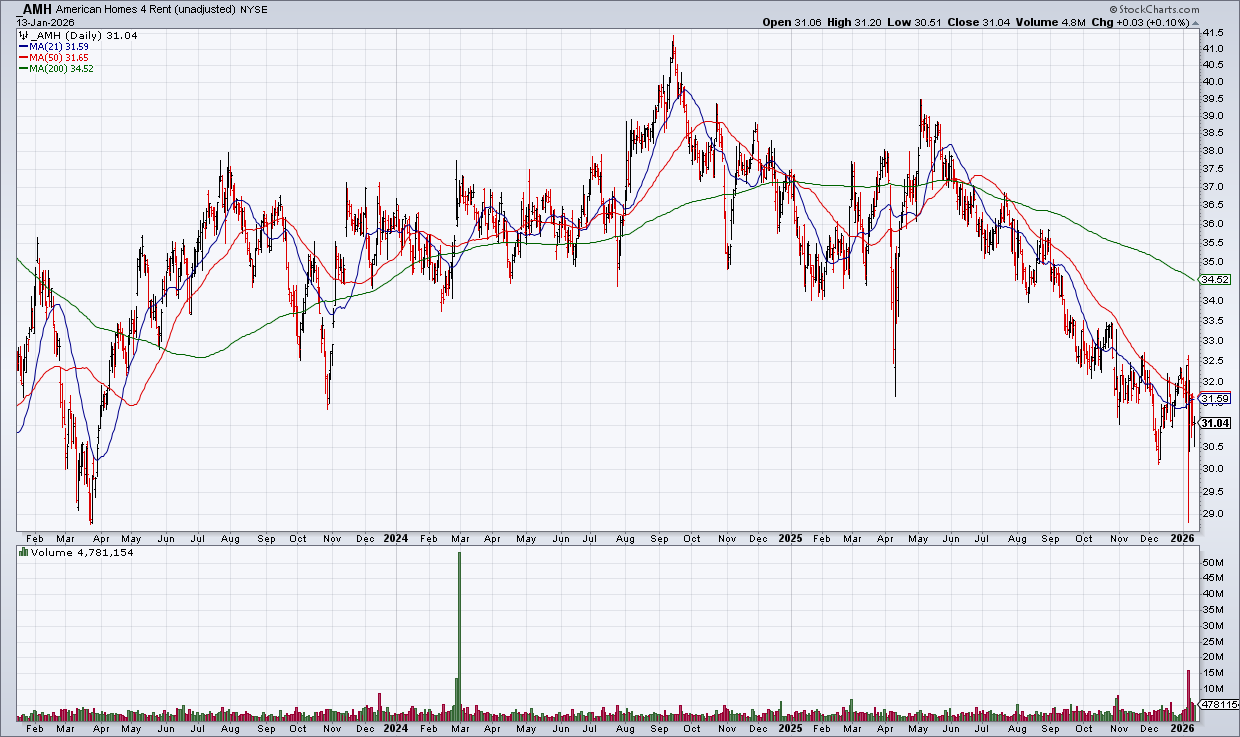Click the green 34.52 price tag on axis
Image resolution: width=1240 pixels, height=737 pixels.
1213,279
